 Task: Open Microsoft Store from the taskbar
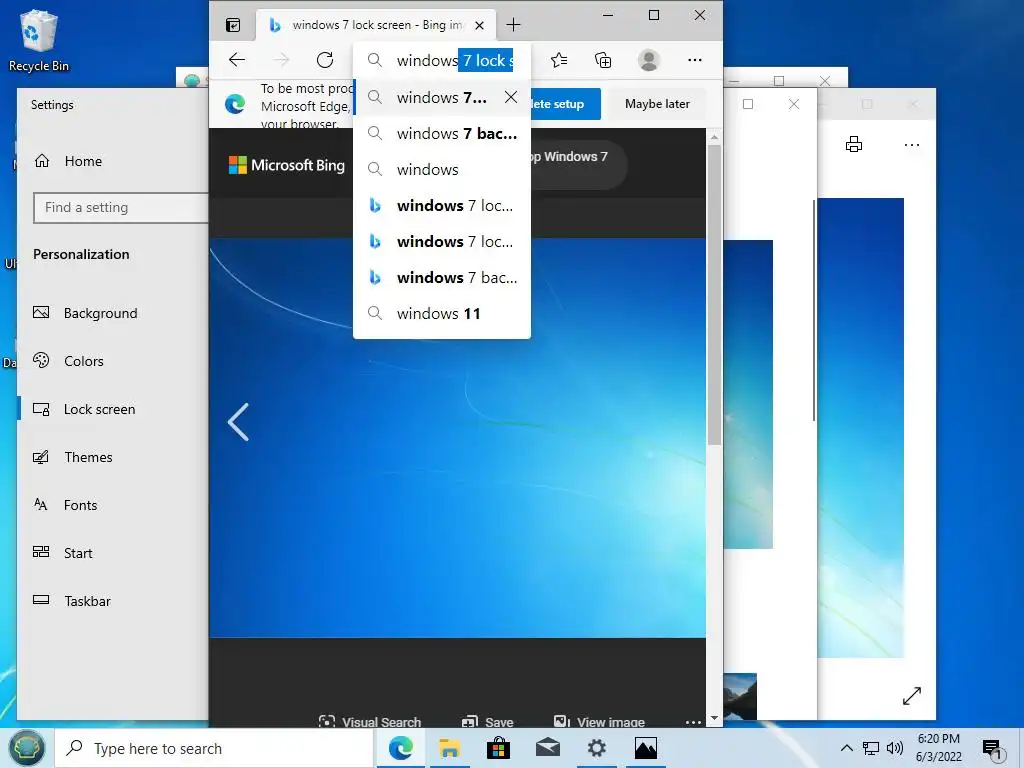(498, 748)
